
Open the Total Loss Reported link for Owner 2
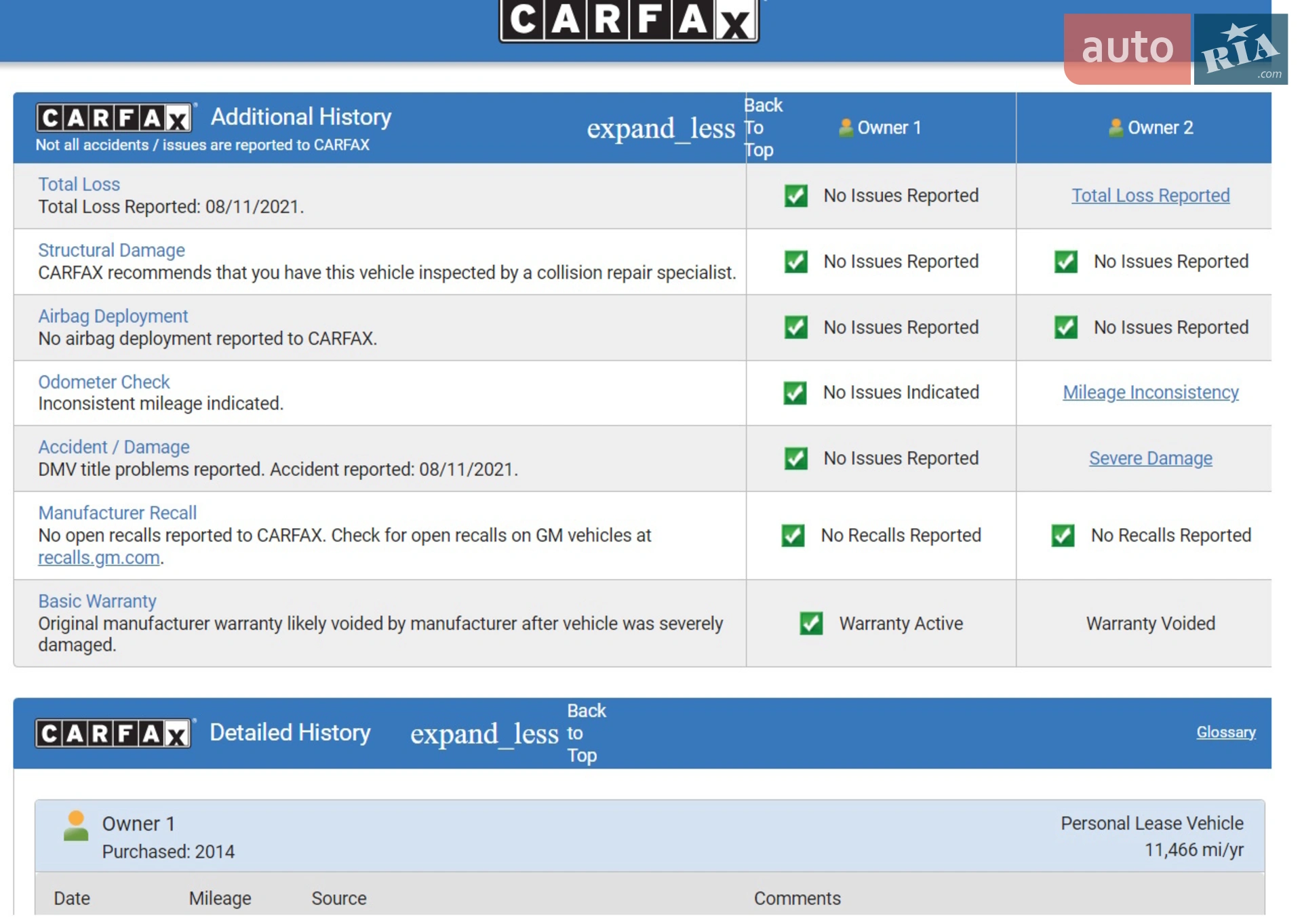pos(1150,196)
